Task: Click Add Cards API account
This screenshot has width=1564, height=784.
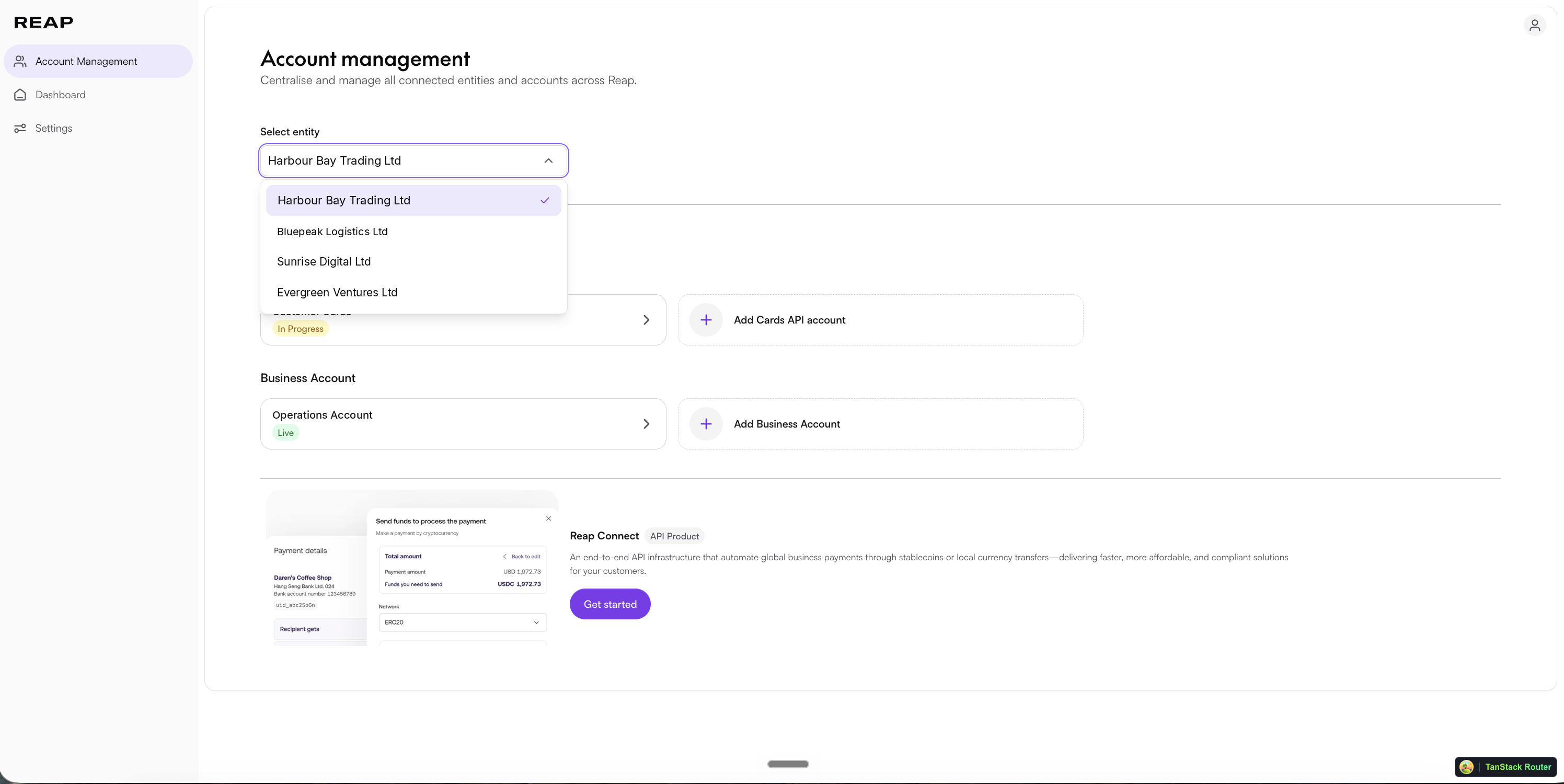Action: coord(880,320)
